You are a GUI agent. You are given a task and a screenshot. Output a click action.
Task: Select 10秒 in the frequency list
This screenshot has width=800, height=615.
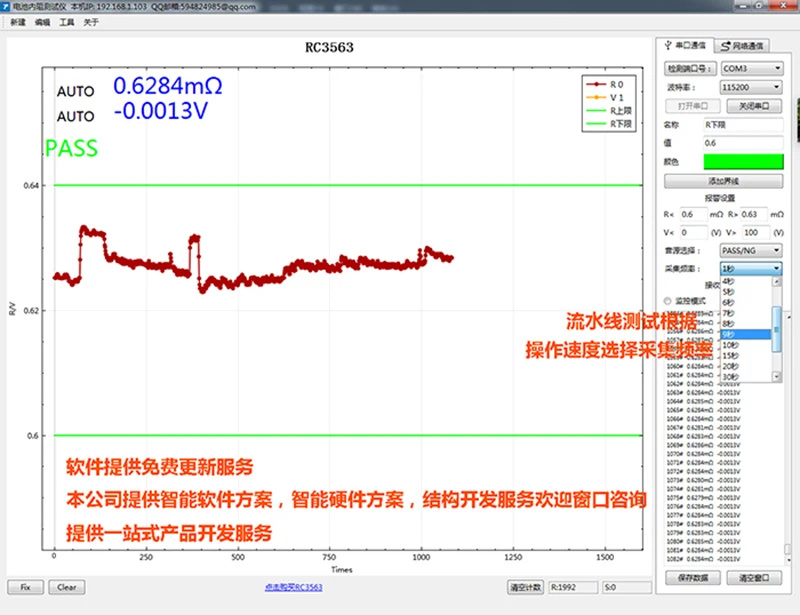pyautogui.click(x=745, y=346)
